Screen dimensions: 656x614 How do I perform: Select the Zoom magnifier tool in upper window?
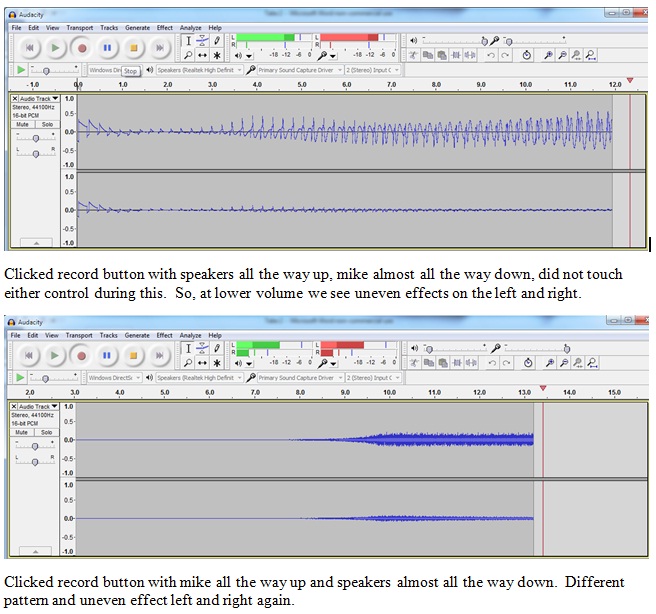[188, 55]
